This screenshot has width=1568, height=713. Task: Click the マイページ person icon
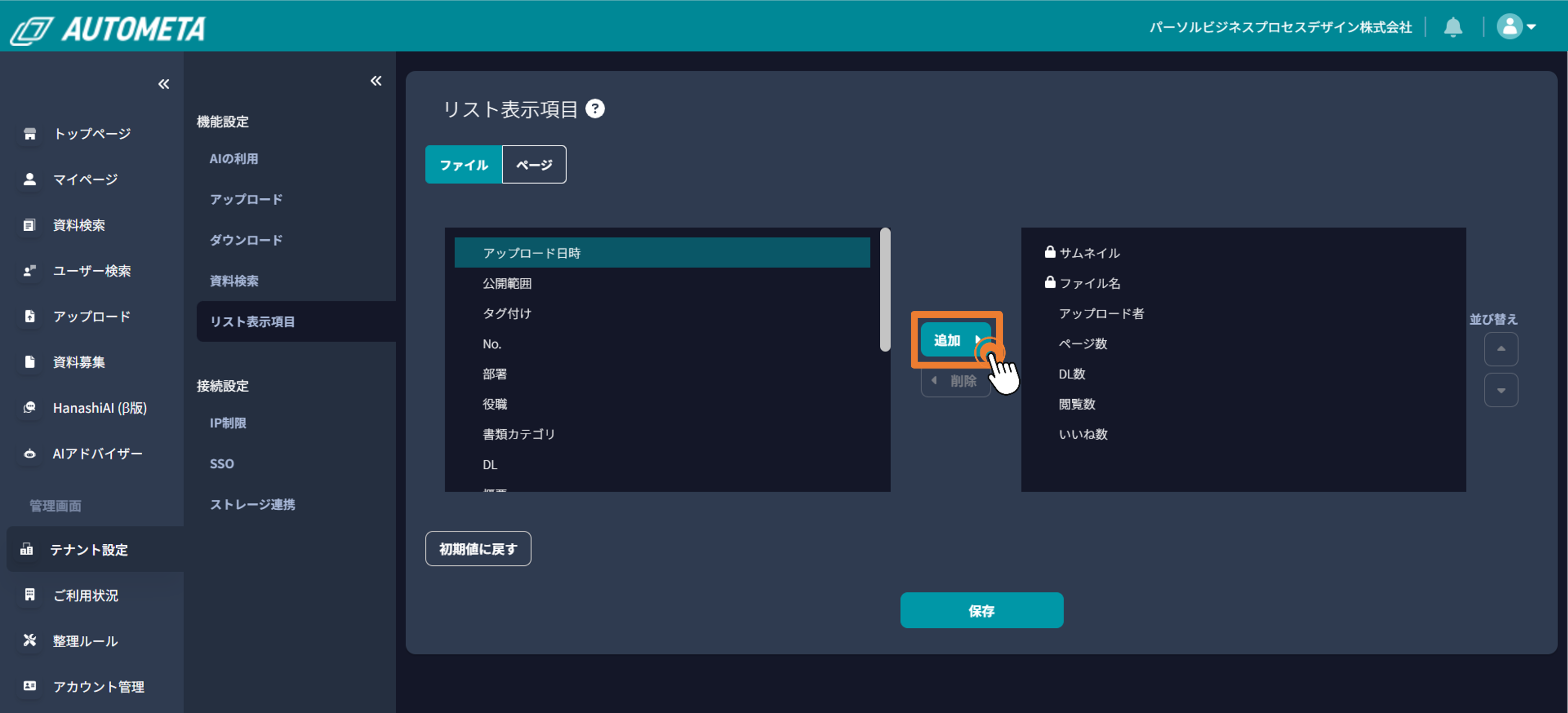(x=30, y=180)
